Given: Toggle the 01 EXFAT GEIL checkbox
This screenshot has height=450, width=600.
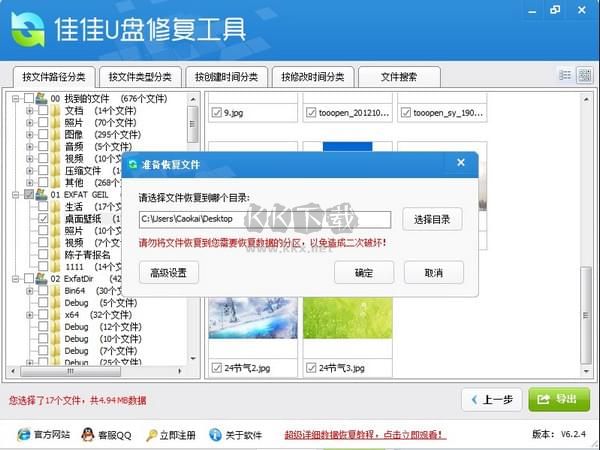Looking at the screenshot, I should click(x=29, y=194).
